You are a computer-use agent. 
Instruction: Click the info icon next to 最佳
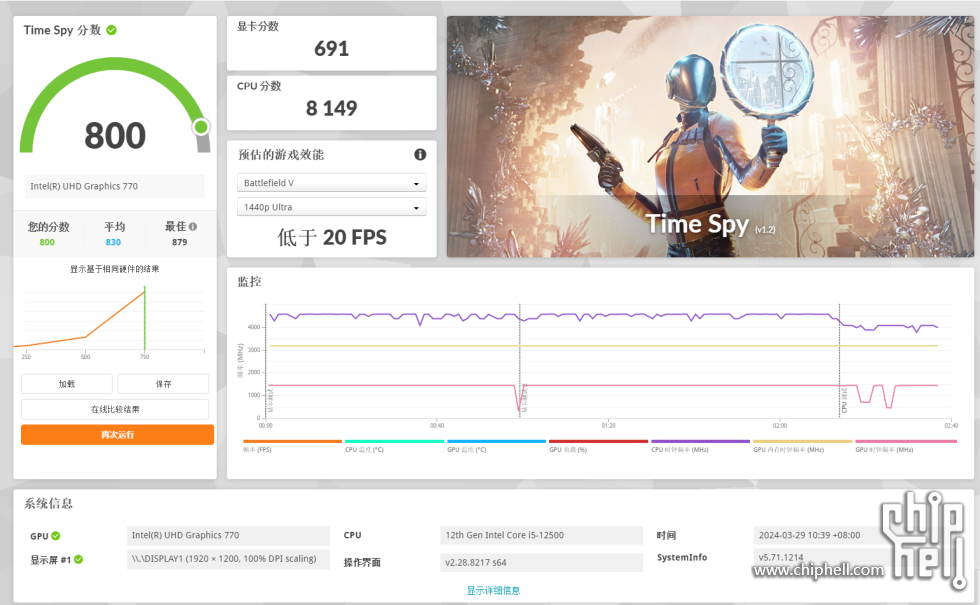click(x=192, y=226)
